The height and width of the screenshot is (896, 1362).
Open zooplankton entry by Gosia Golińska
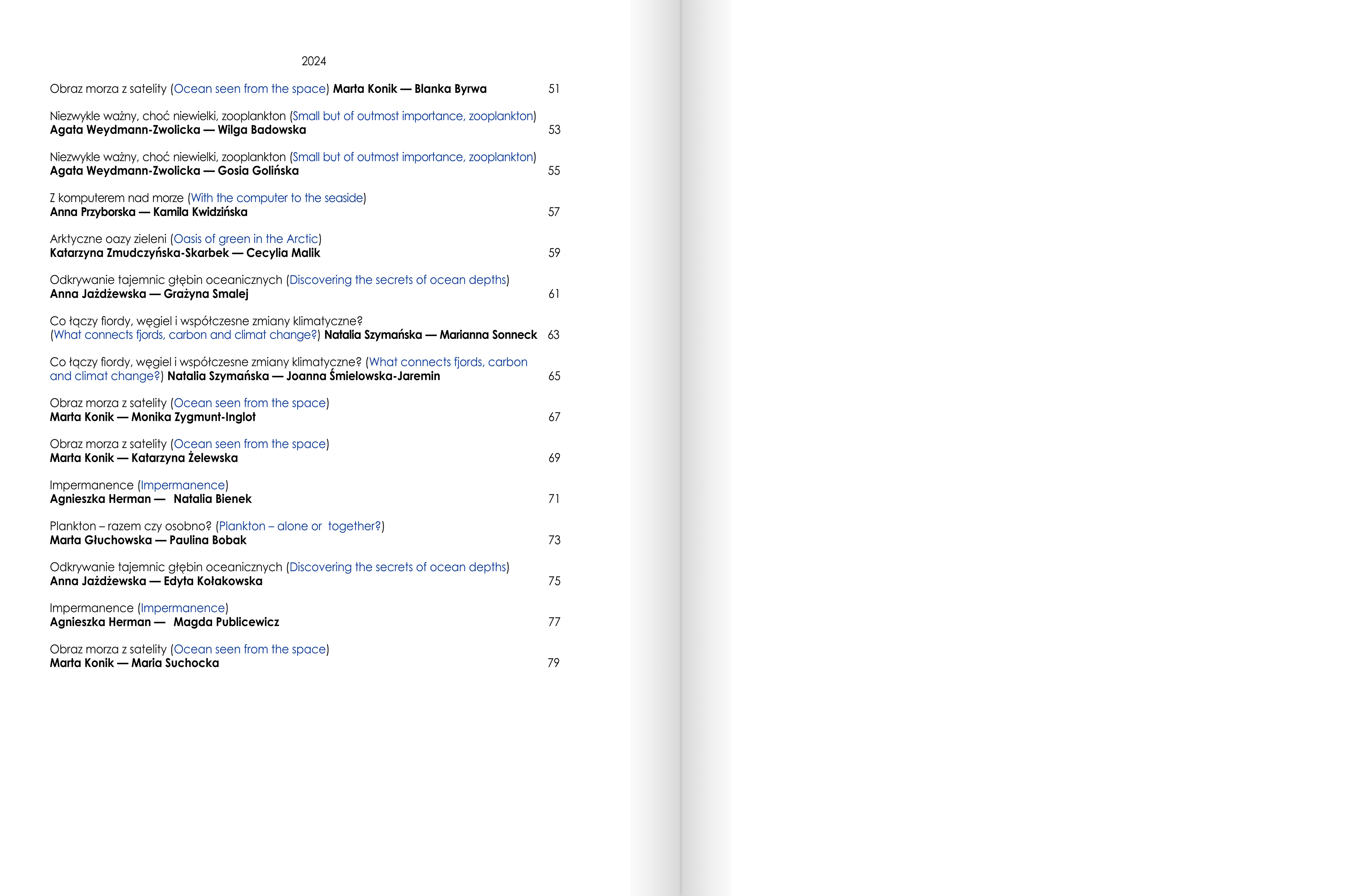[x=412, y=157]
